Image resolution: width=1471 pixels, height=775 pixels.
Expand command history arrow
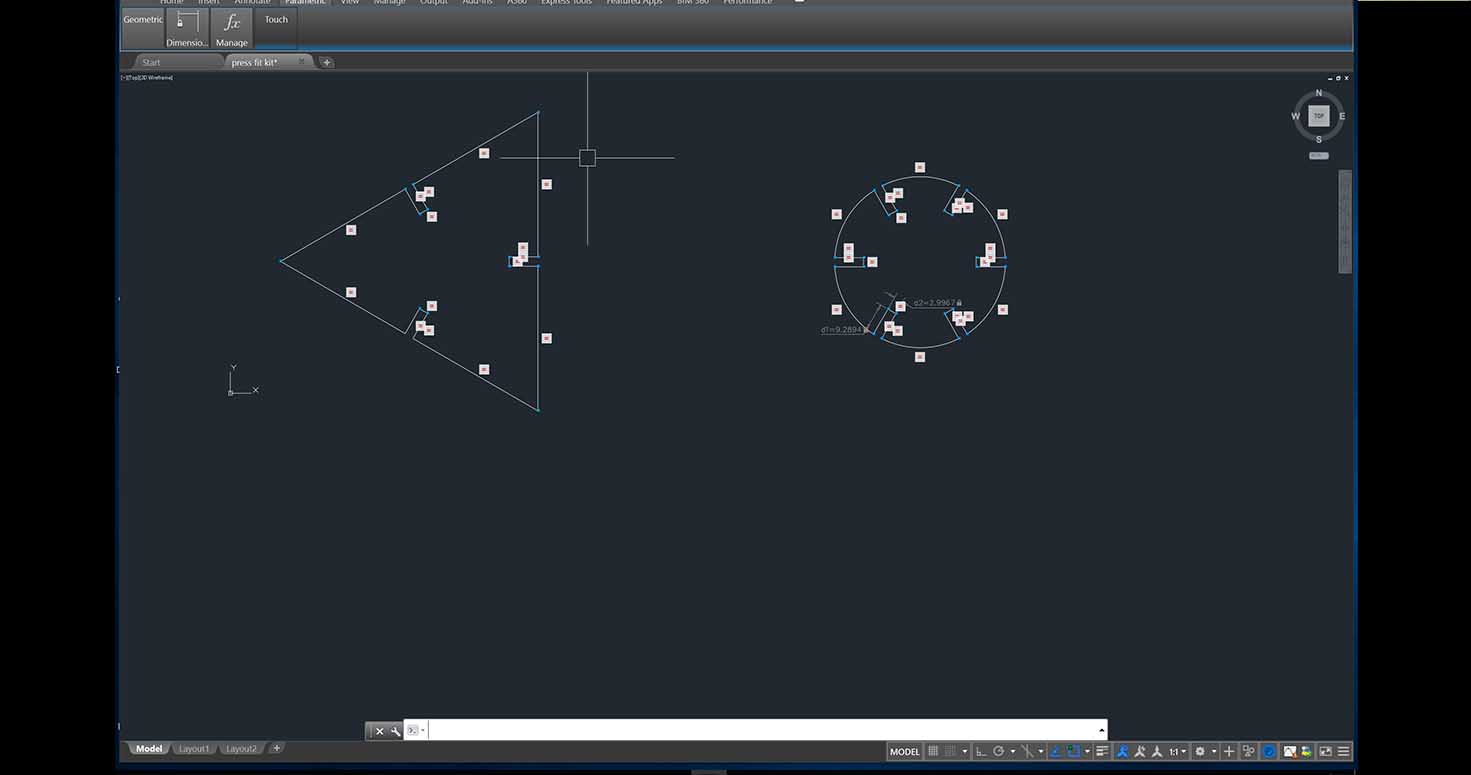[1101, 731]
